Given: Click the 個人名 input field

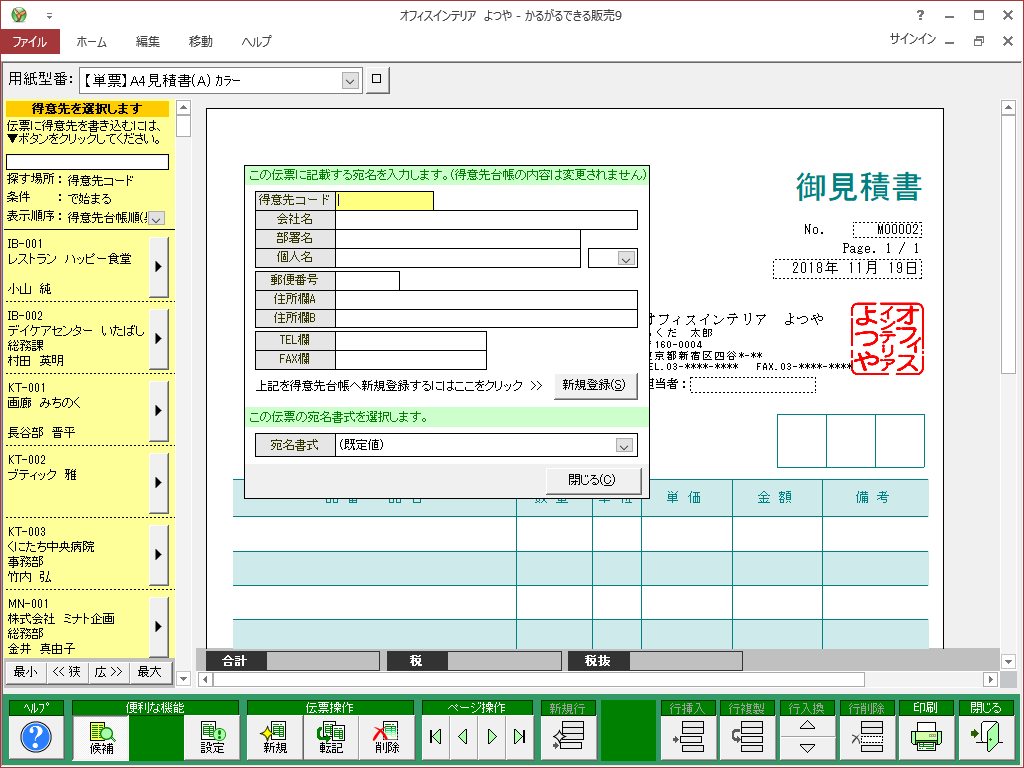Looking at the screenshot, I should pyautogui.click(x=458, y=258).
